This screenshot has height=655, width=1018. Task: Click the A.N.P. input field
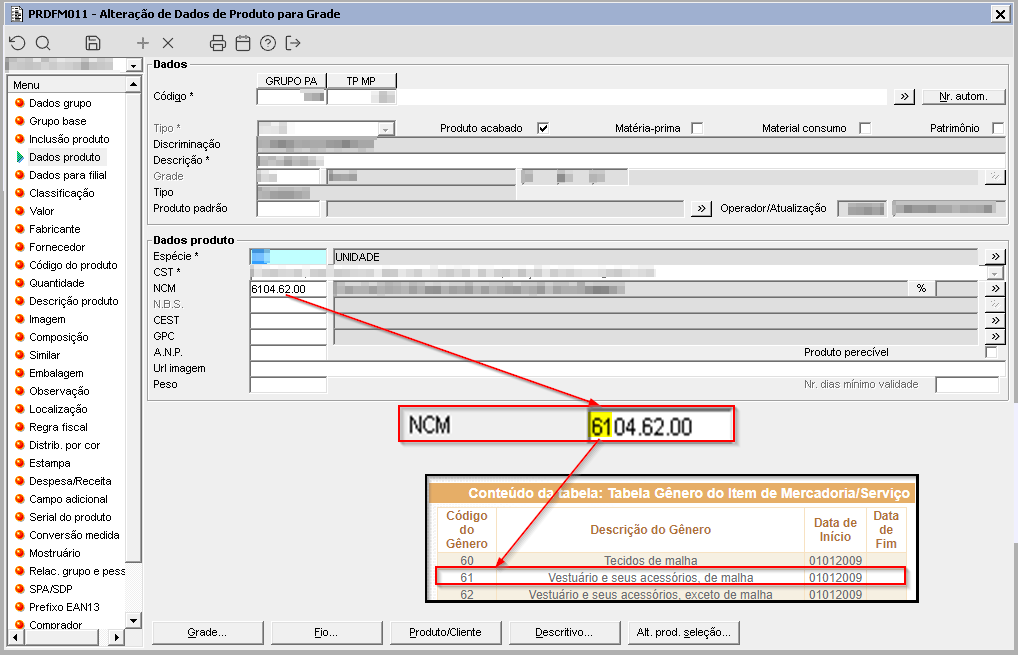(x=288, y=352)
